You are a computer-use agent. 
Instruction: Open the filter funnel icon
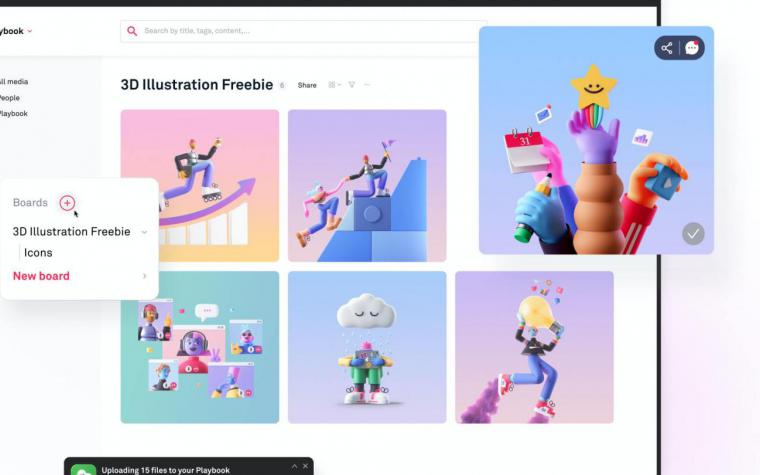pyautogui.click(x=352, y=85)
